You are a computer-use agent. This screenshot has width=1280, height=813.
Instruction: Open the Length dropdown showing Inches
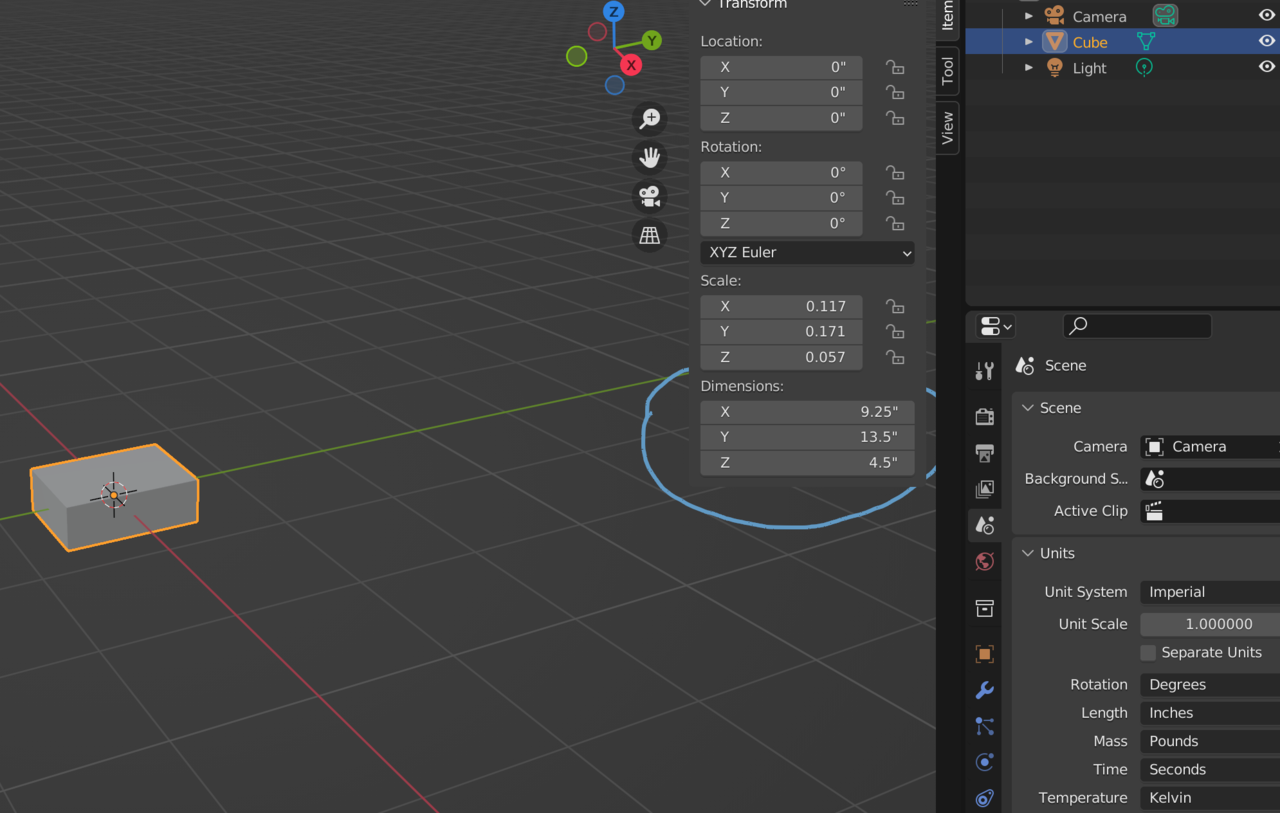click(1210, 713)
